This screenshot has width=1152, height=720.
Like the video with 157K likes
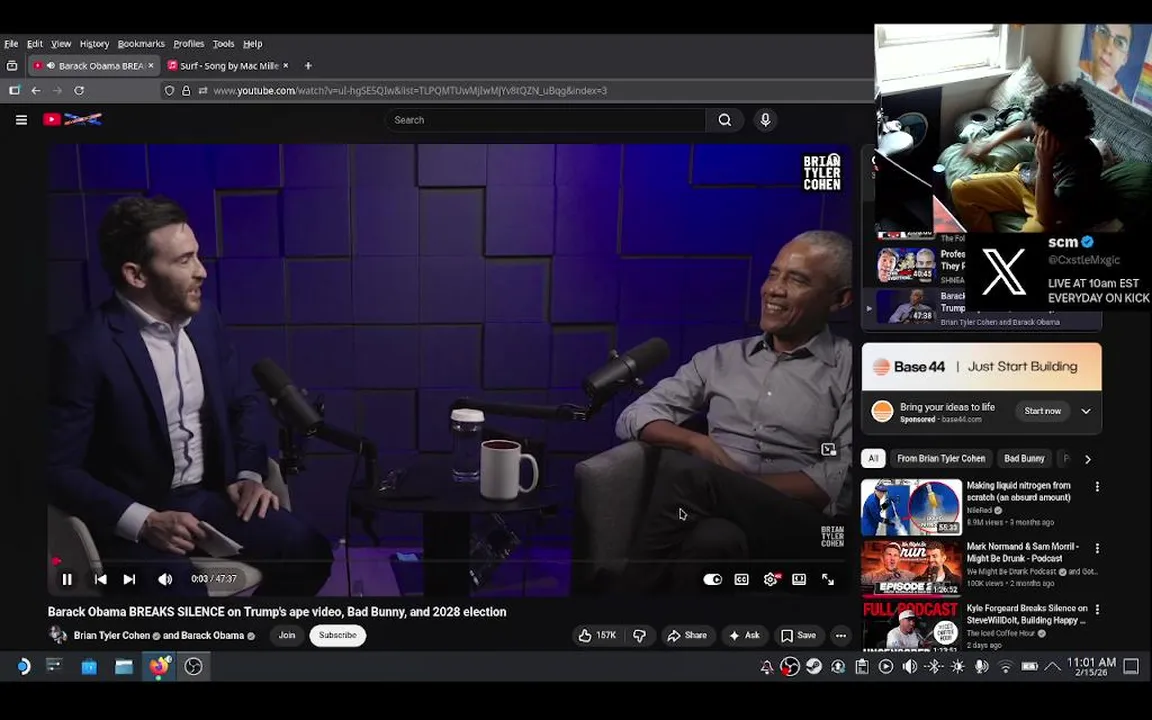(597, 636)
